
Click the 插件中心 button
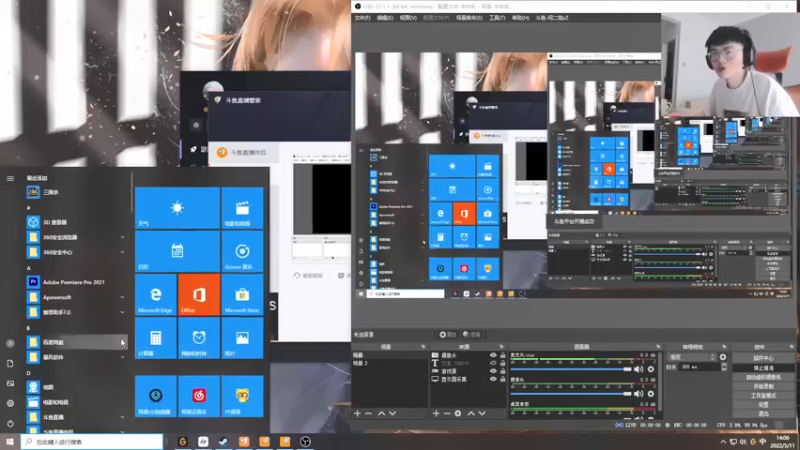coord(763,358)
